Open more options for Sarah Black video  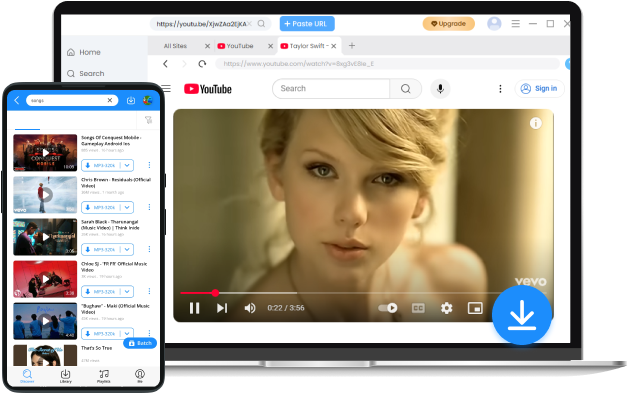coord(149,249)
